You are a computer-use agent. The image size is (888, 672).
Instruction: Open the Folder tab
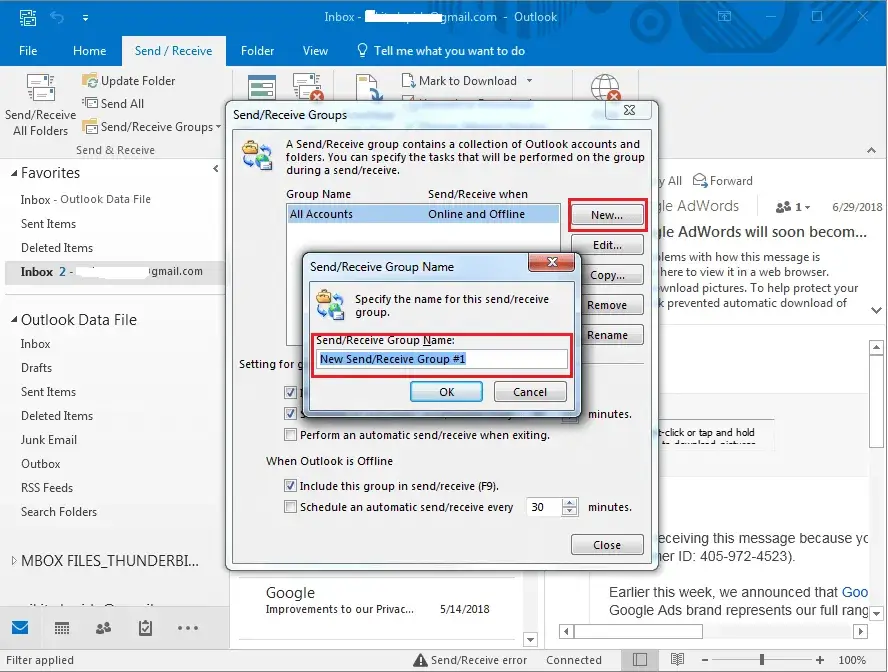point(257,51)
